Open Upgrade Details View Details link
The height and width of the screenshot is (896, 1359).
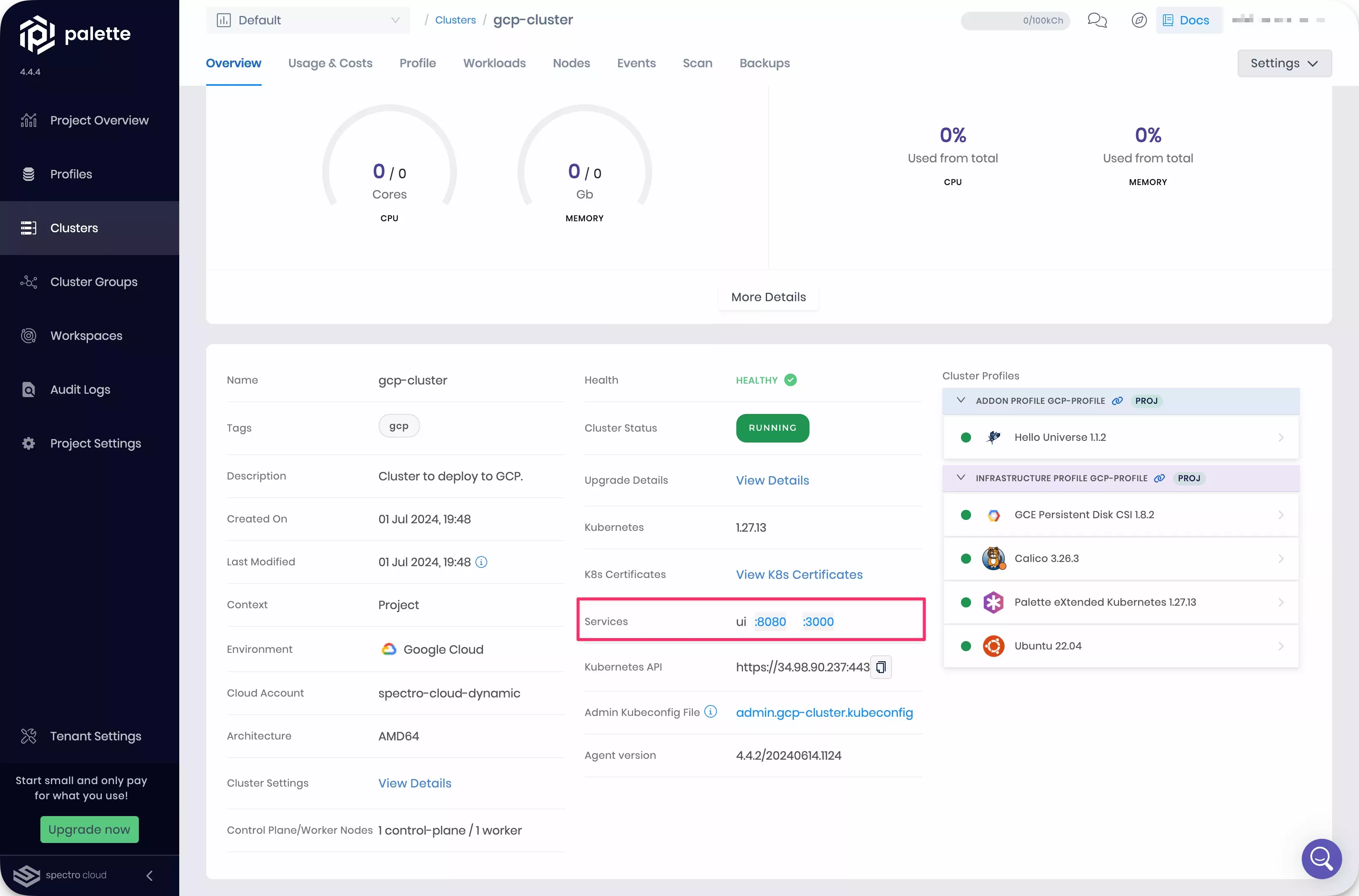(772, 480)
